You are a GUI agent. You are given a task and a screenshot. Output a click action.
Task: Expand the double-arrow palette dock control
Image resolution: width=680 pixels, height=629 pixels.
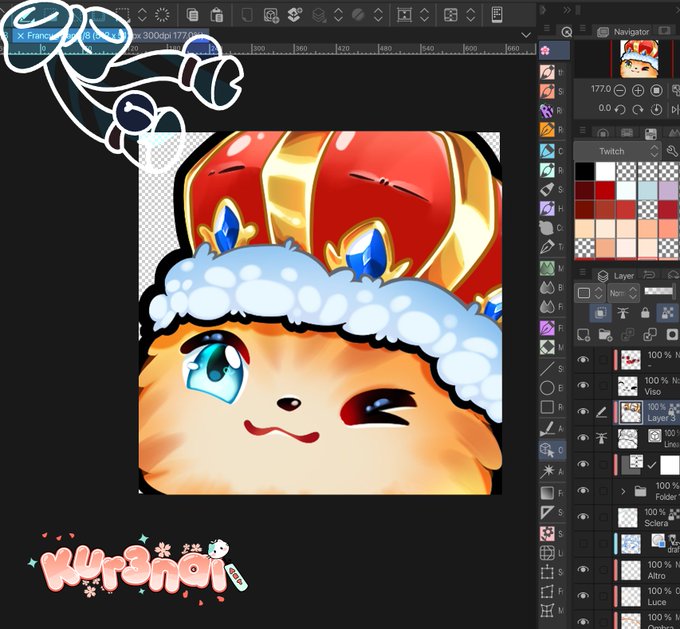click(x=567, y=10)
